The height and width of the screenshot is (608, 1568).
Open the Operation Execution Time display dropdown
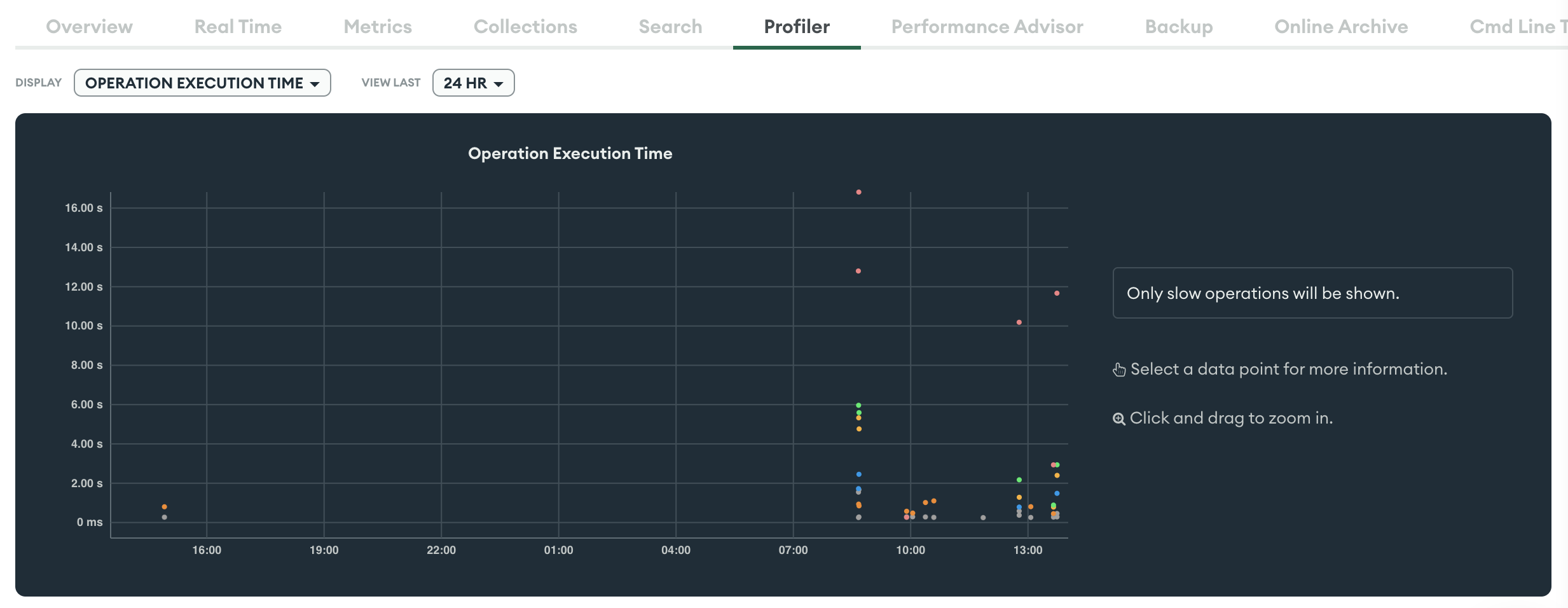(202, 83)
